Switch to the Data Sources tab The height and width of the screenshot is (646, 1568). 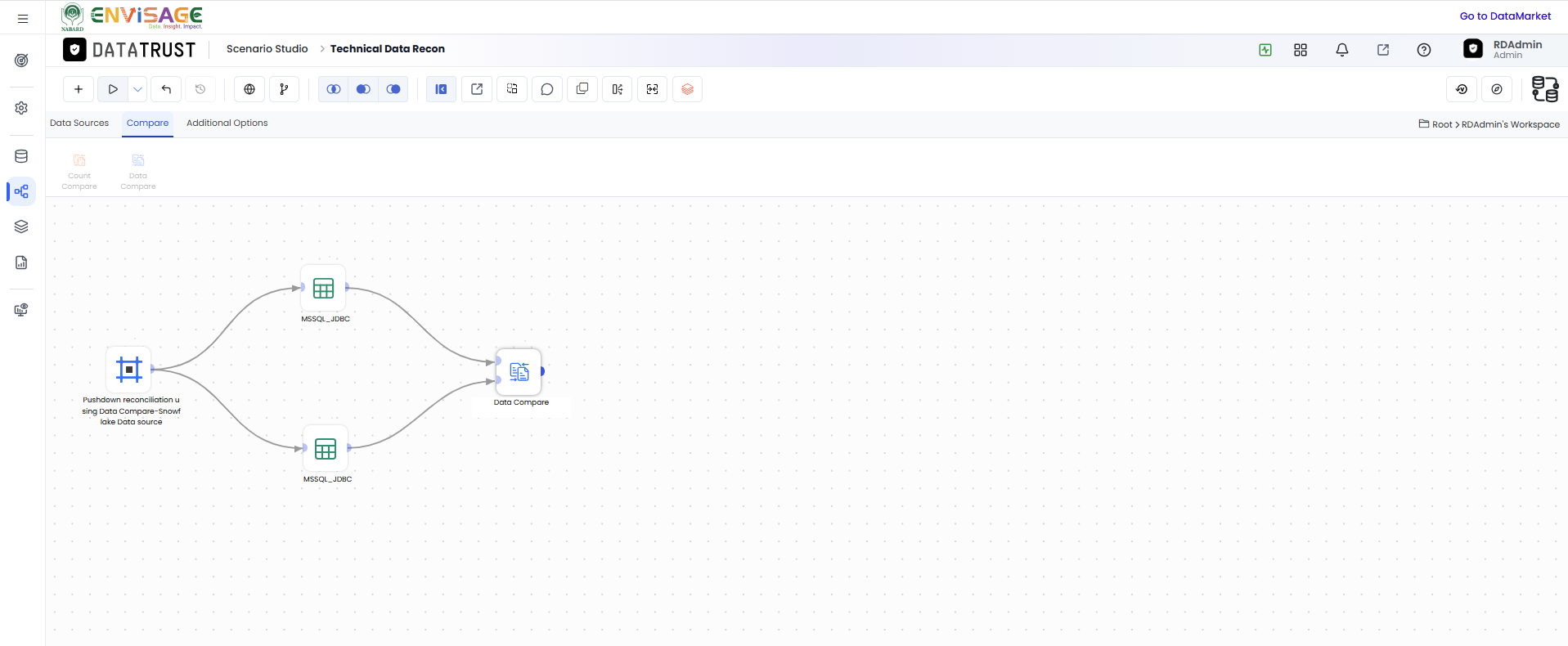point(79,123)
